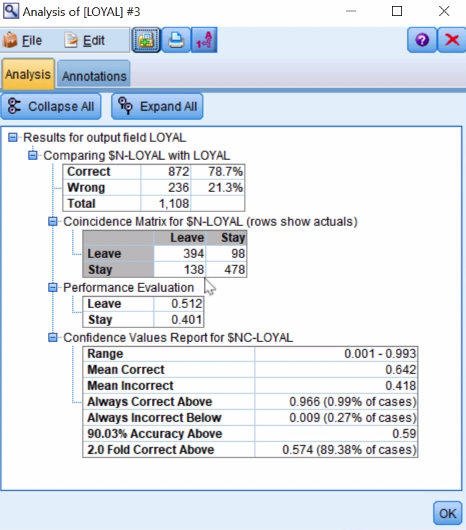466x530 pixels.
Task: Collapse Confidence Values Report section
Action: [53, 338]
